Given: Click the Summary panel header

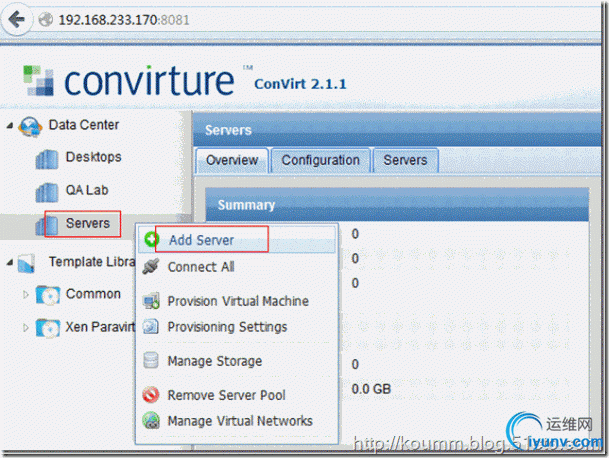Looking at the screenshot, I should click(x=397, y=205).
